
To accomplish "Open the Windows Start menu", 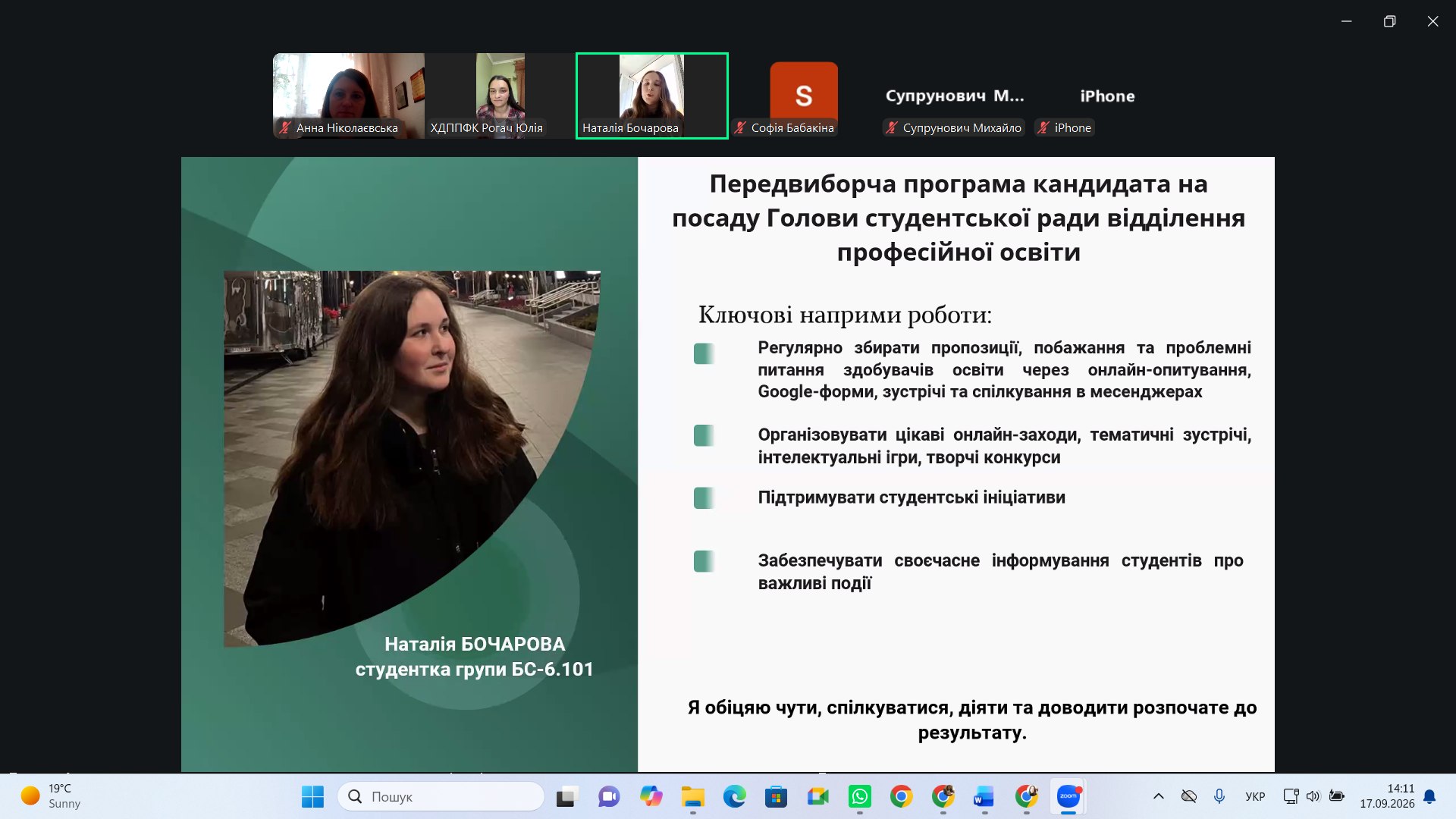I will [x=312, y=797].
